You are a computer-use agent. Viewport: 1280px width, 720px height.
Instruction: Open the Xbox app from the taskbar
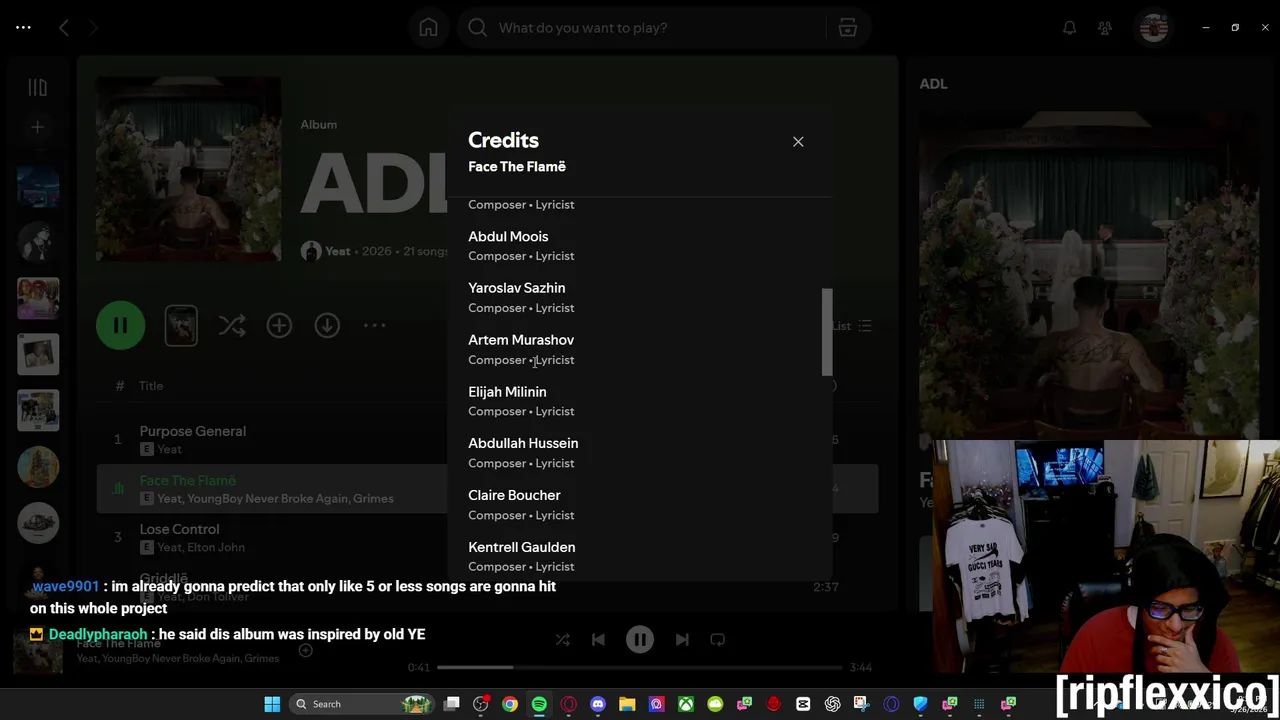tap(686, 704)
